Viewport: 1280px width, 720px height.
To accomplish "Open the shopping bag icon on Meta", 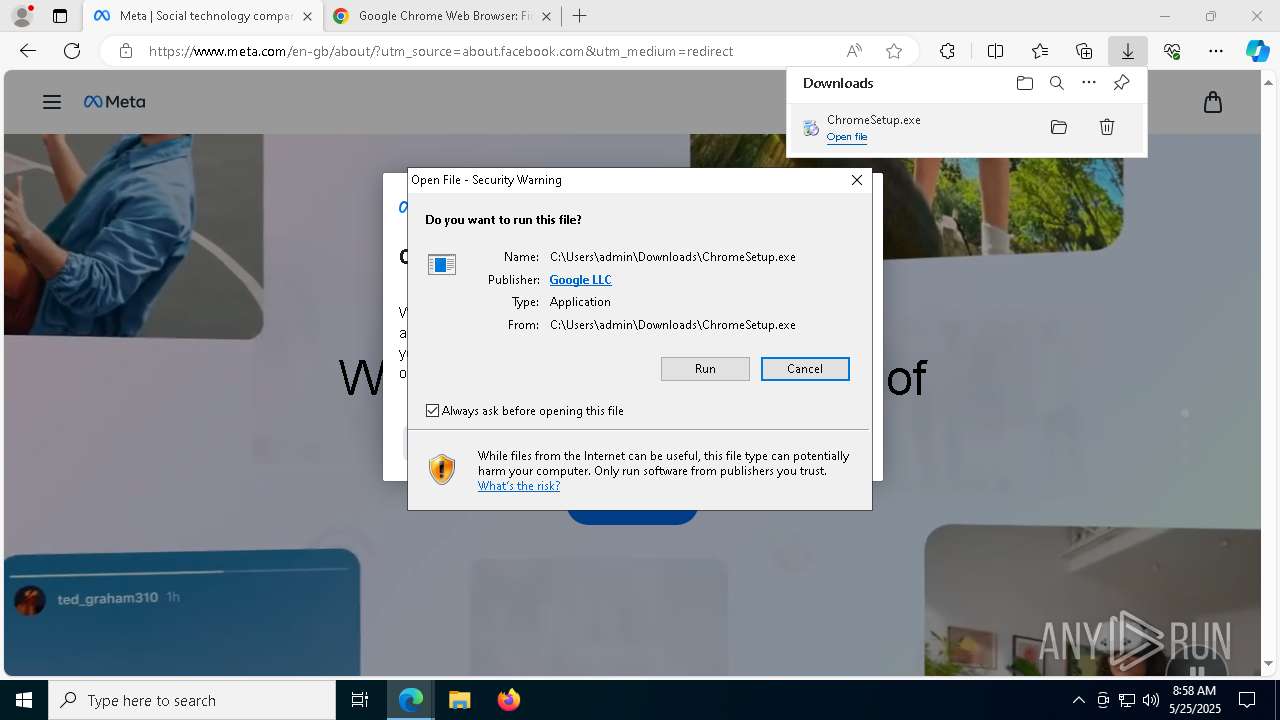I will click(1213, 102).
